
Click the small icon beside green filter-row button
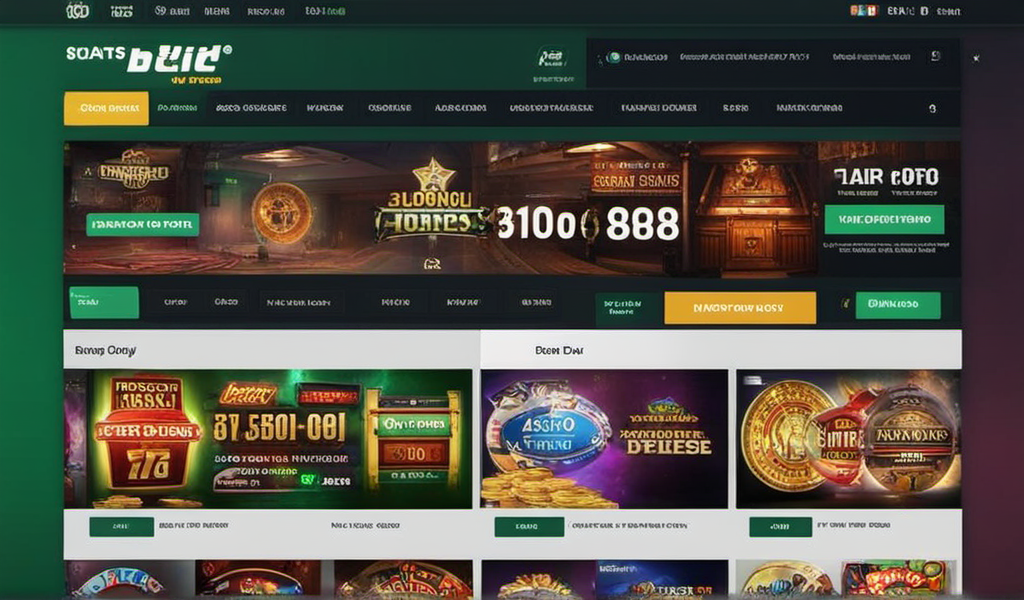click(844, 304)
